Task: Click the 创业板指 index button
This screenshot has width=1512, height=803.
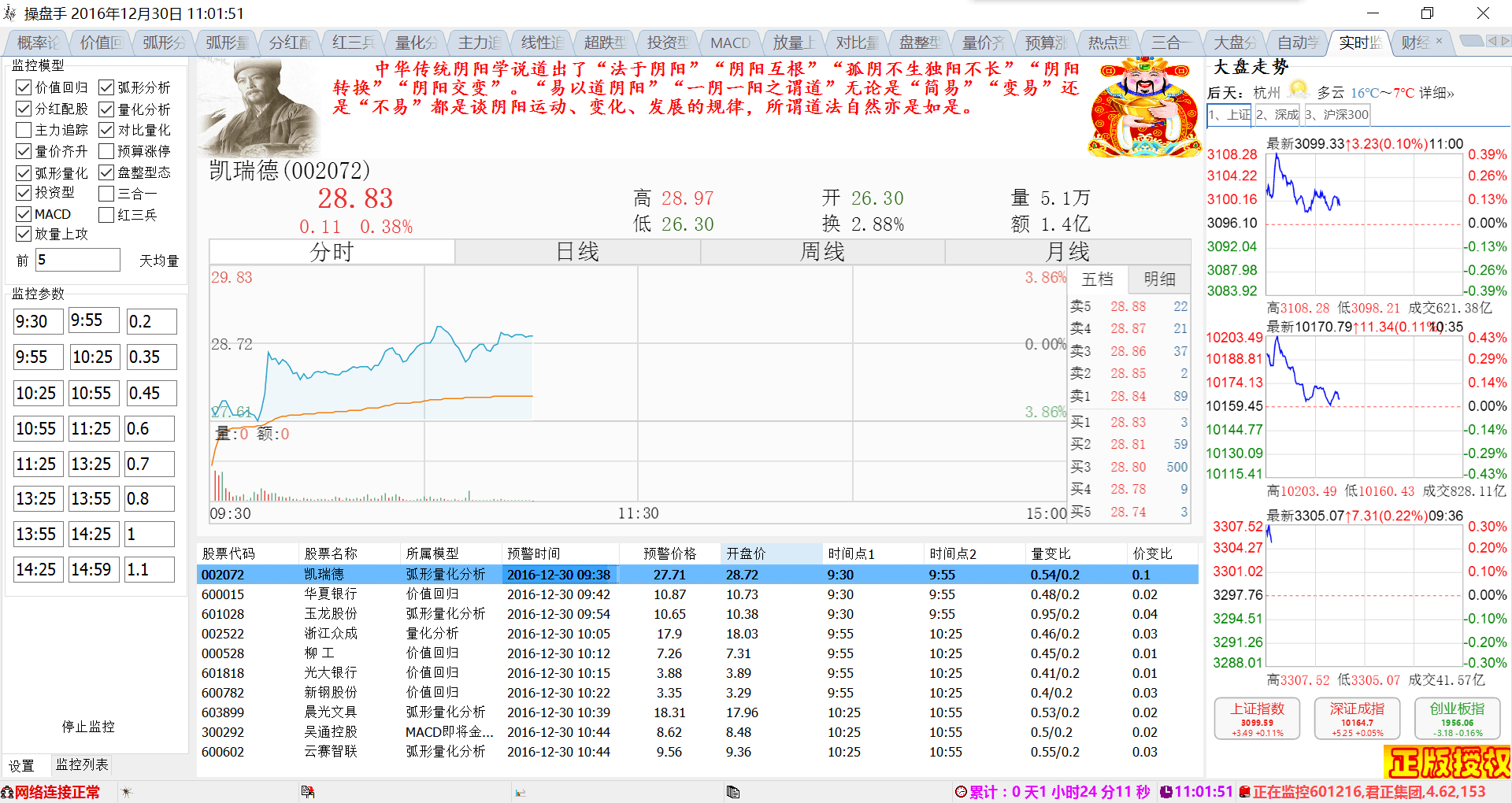Action: pos(1457,719)
